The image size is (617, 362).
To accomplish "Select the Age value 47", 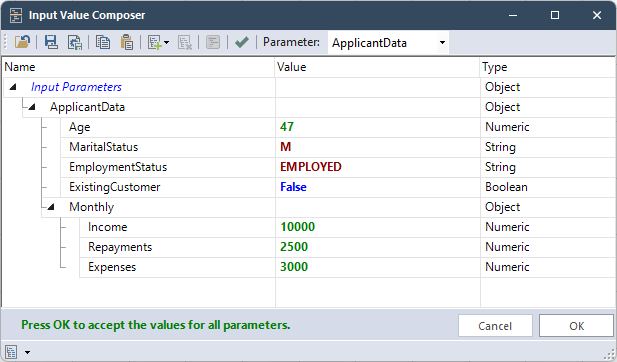I will (x=287, y=127).
